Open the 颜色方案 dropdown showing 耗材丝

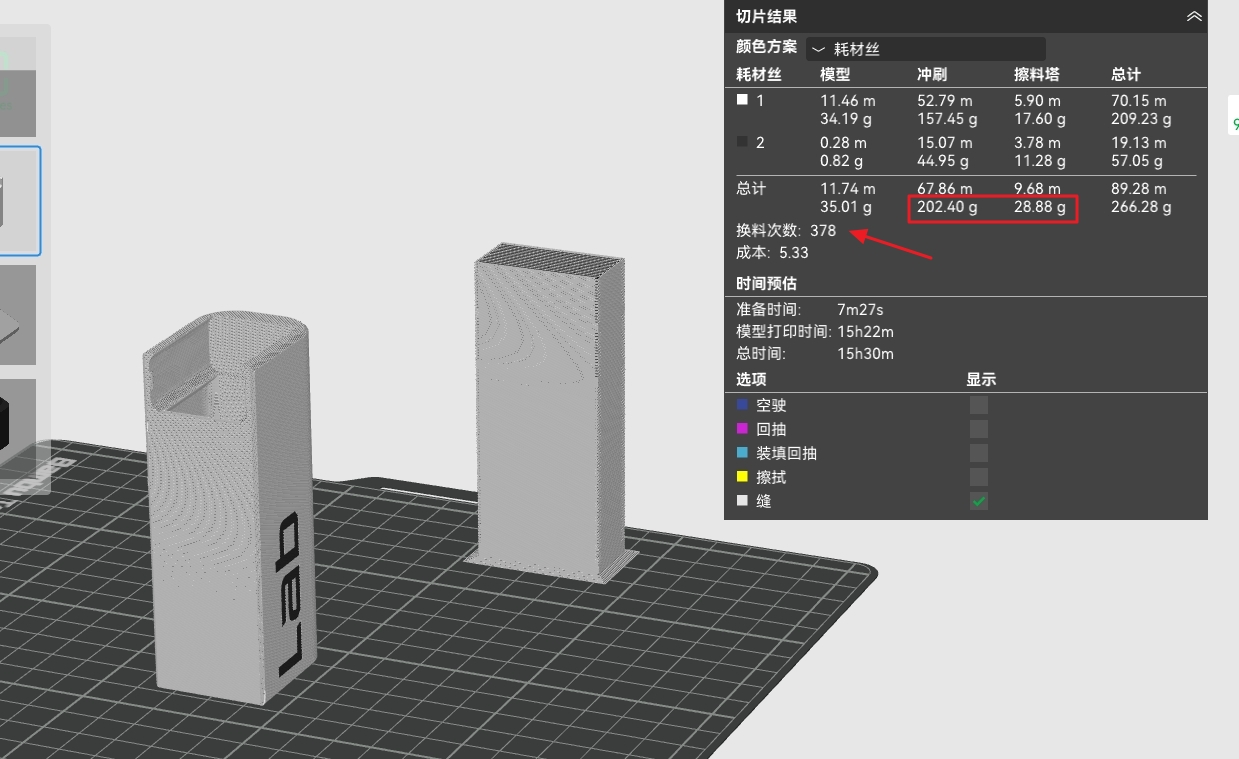click(x=926, y=48)
